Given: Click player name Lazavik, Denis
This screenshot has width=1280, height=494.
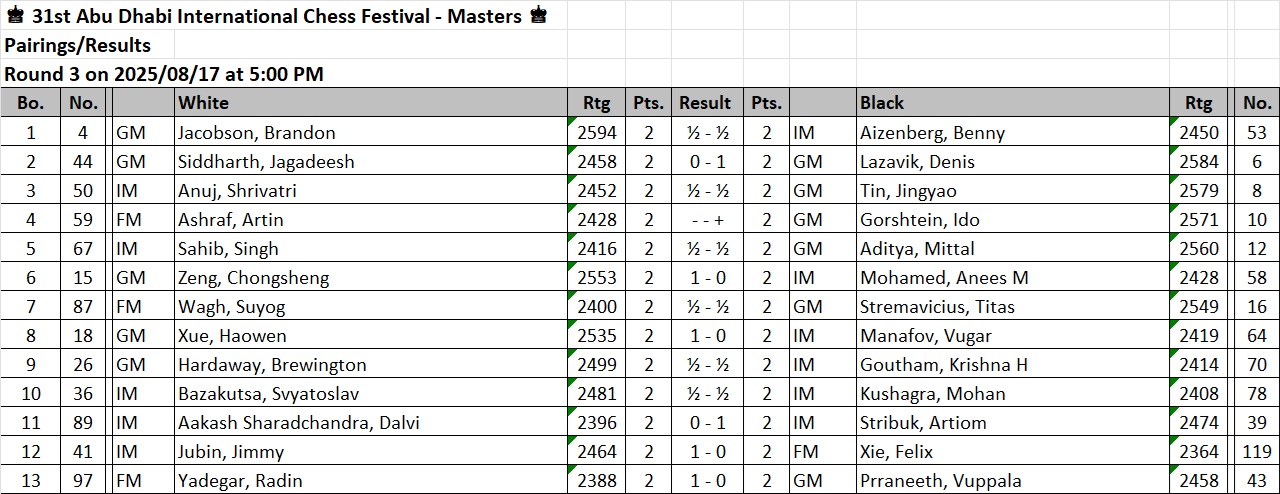Looking at the screenshot, I should 917,162.
